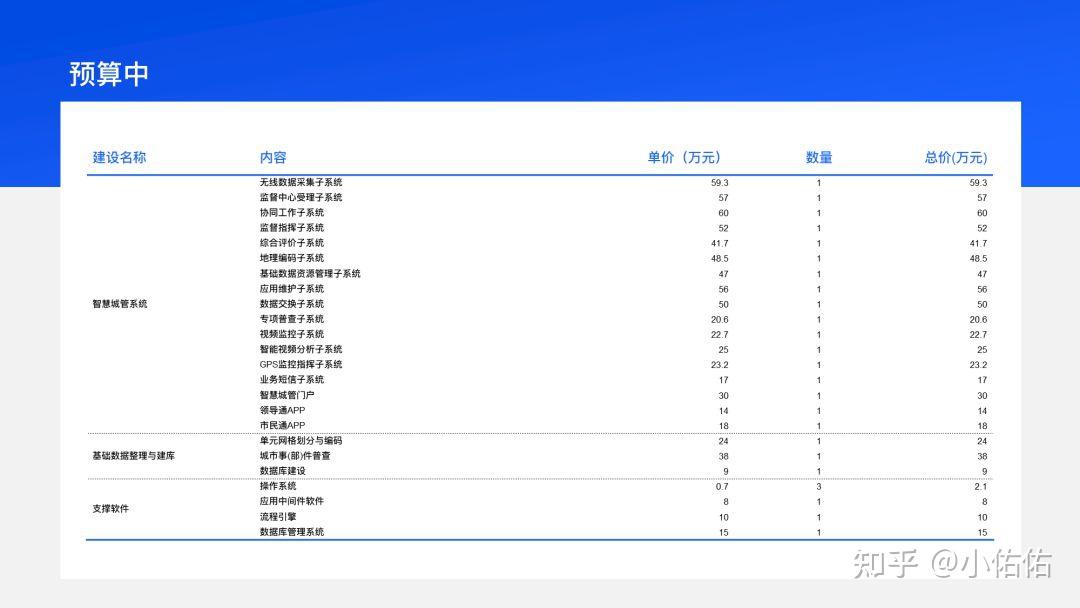This screenshot has height=608, width=1080.
Task: Click the 协同工作子系统 entry
Action: coord(291,213)
